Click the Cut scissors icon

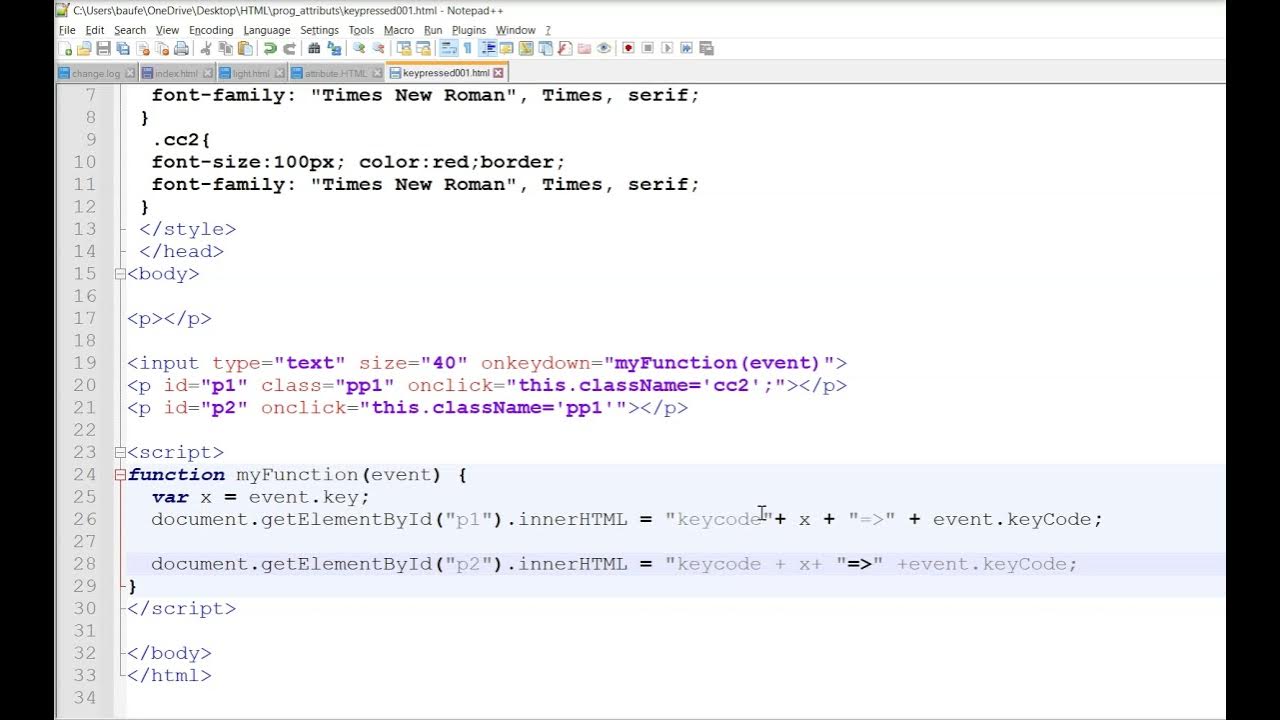pyautogui.click(x=206, y=48)
